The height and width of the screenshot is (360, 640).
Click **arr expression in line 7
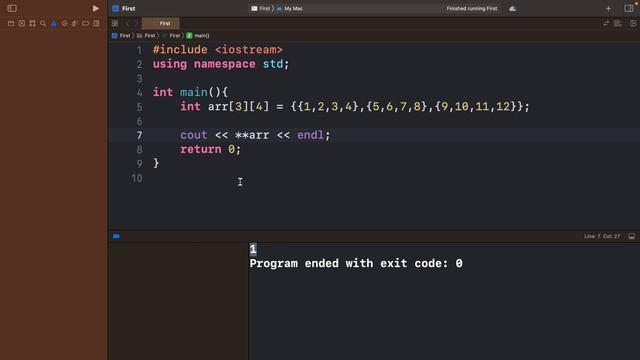click(252, 135)
